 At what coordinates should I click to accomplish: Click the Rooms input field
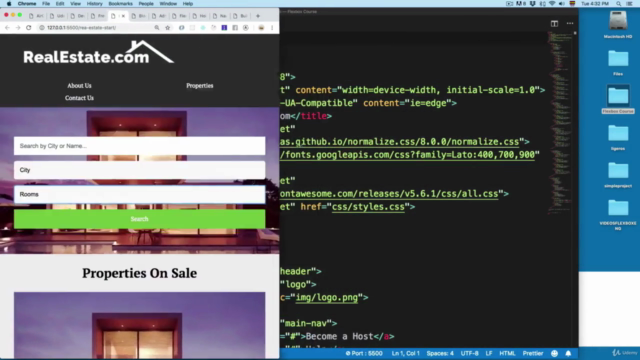[x=140, y=194]
